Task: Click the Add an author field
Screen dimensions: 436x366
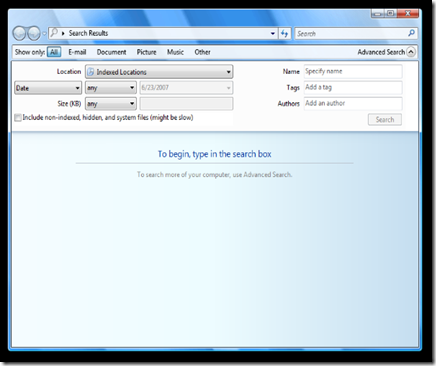Action: [x=353, y=103]
